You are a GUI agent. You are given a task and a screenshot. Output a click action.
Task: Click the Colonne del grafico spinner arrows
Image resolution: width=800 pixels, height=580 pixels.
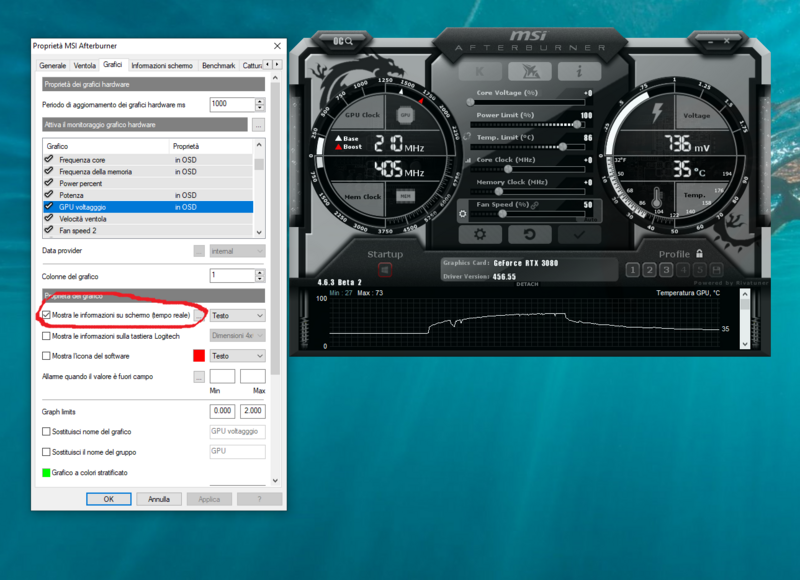(260, 276)
